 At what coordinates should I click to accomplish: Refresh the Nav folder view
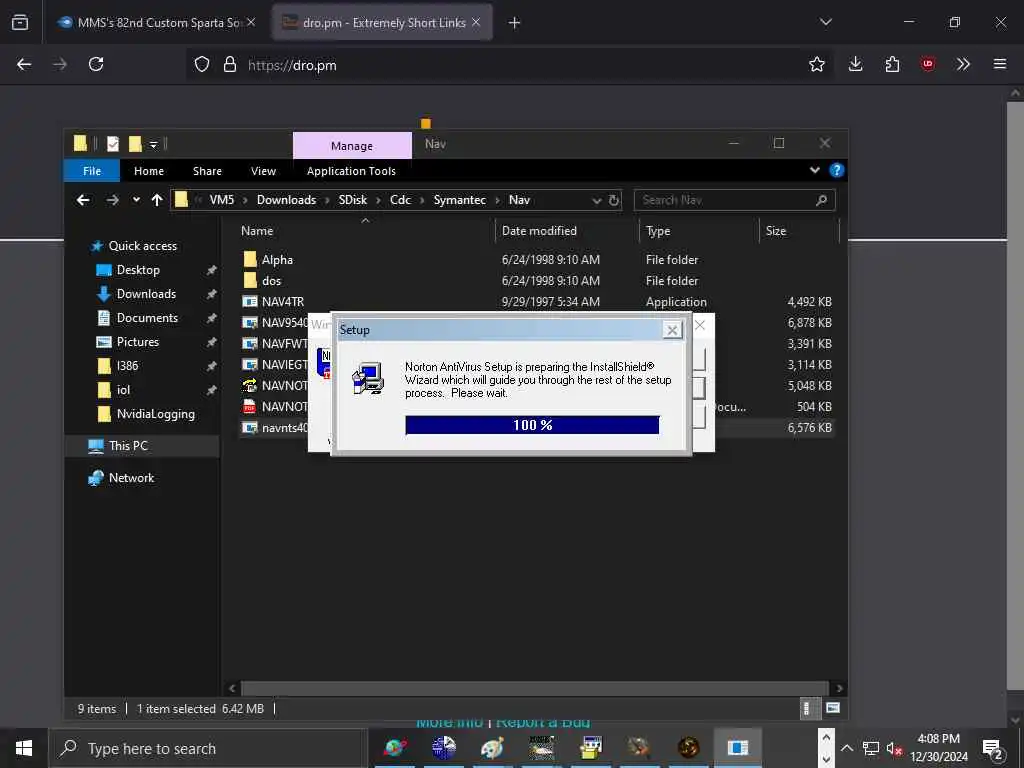613,200
